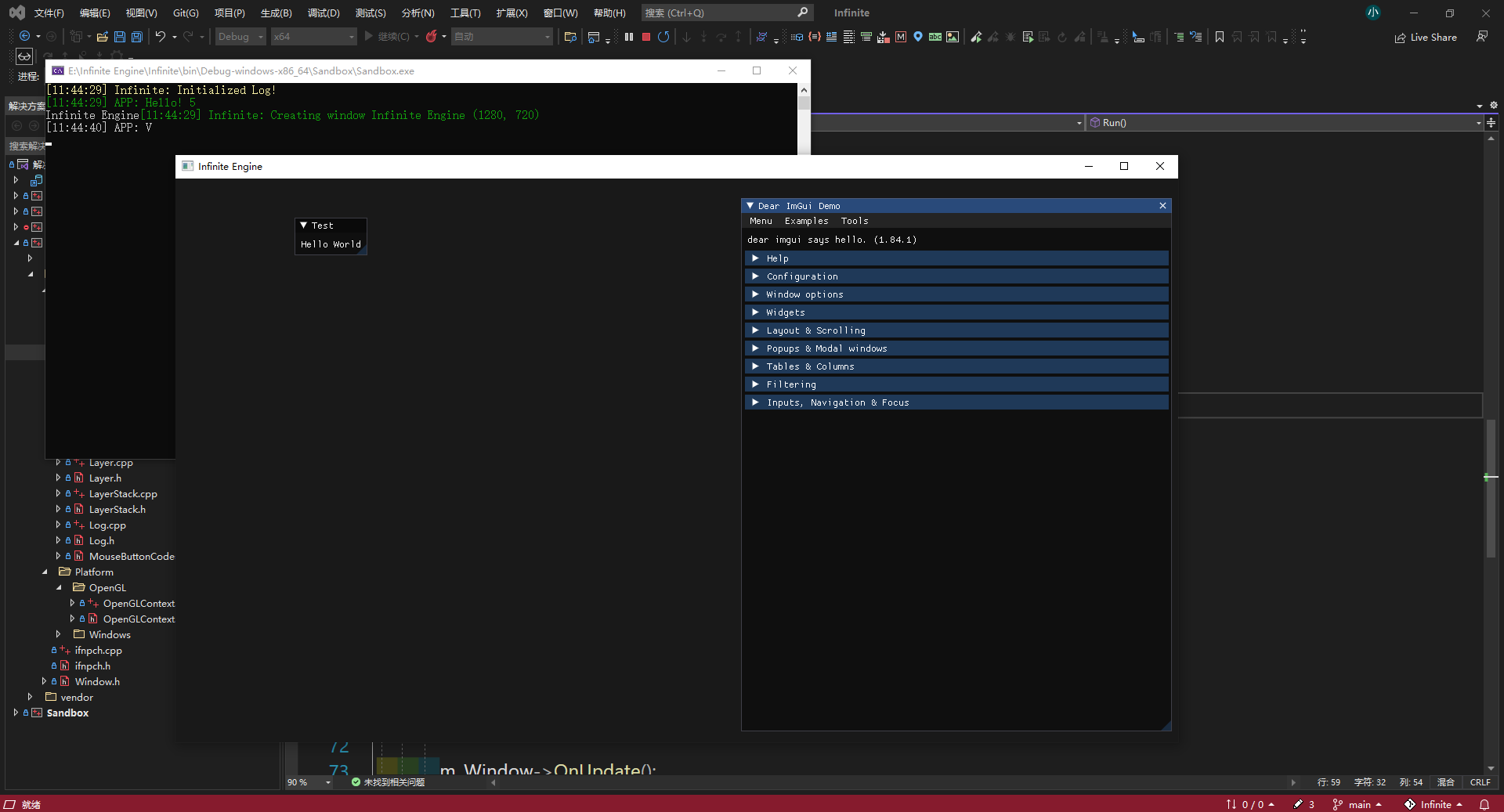Click the Infinite repository button in status bar
Viewport: 1504px width, 812px height.
click(x=1433, y=804)
